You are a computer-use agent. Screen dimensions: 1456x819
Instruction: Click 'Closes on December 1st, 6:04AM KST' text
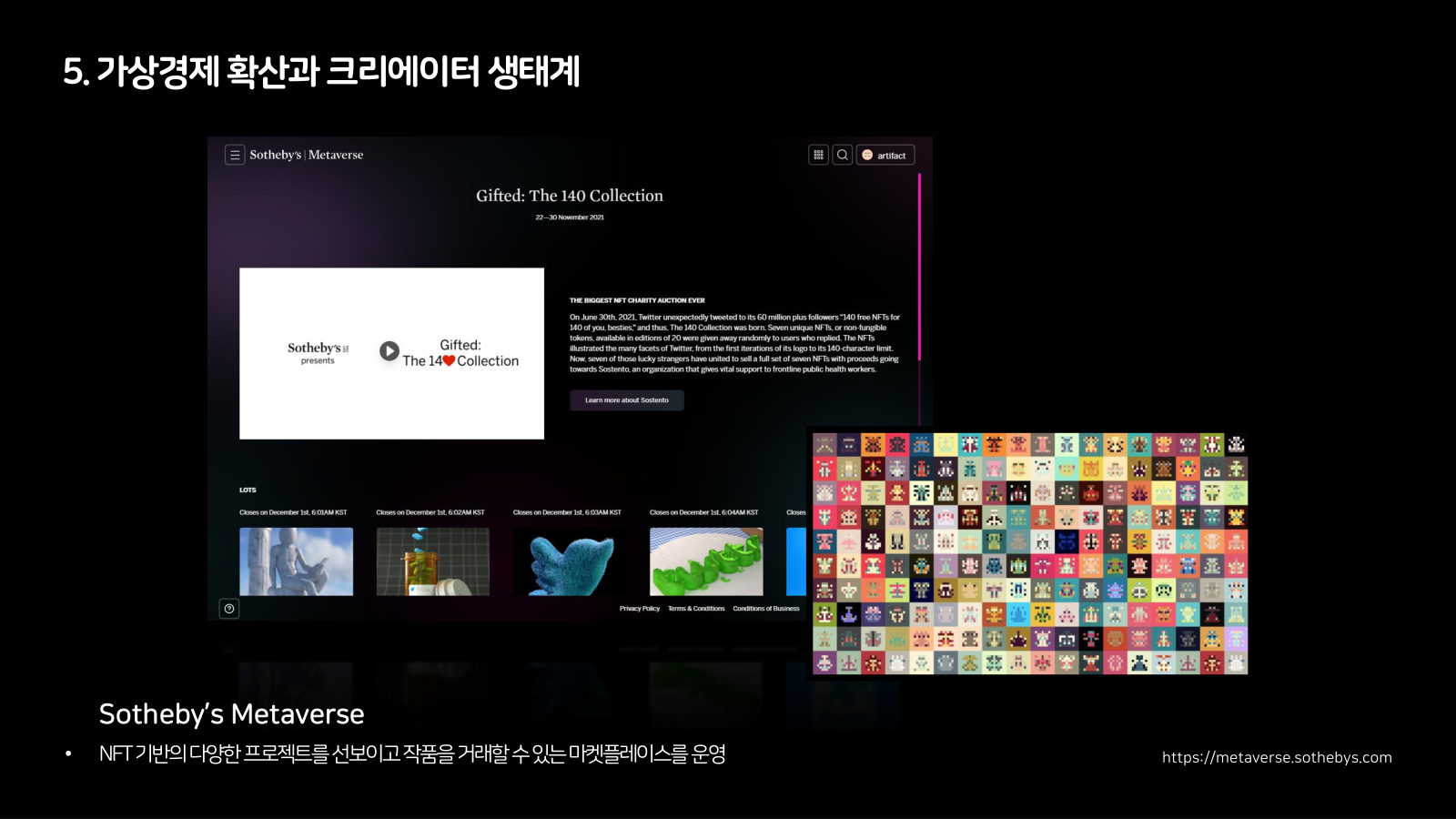(x=703, y=512)
